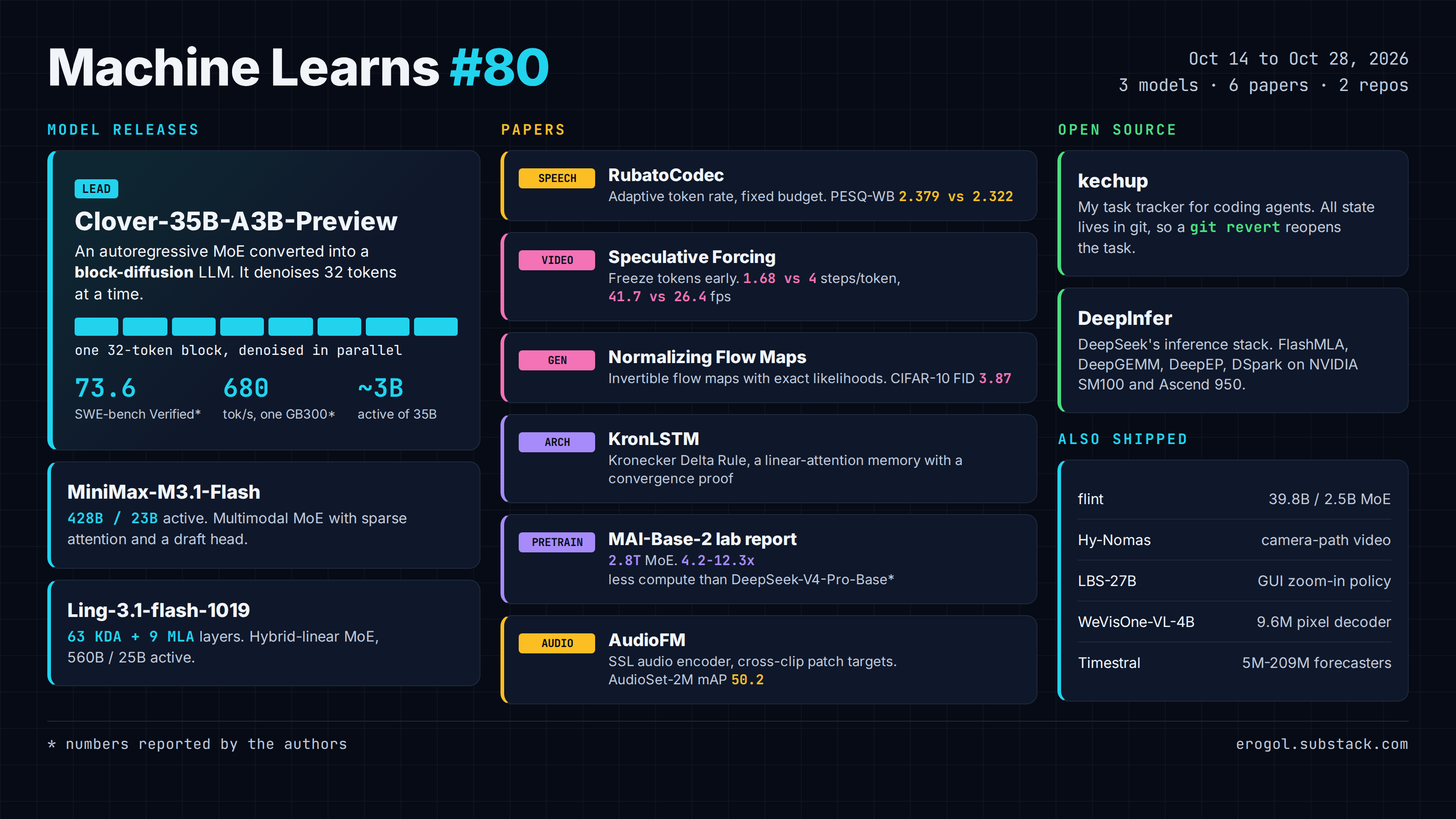Click the numbers reported by the authors footnote

pos(197,744)
